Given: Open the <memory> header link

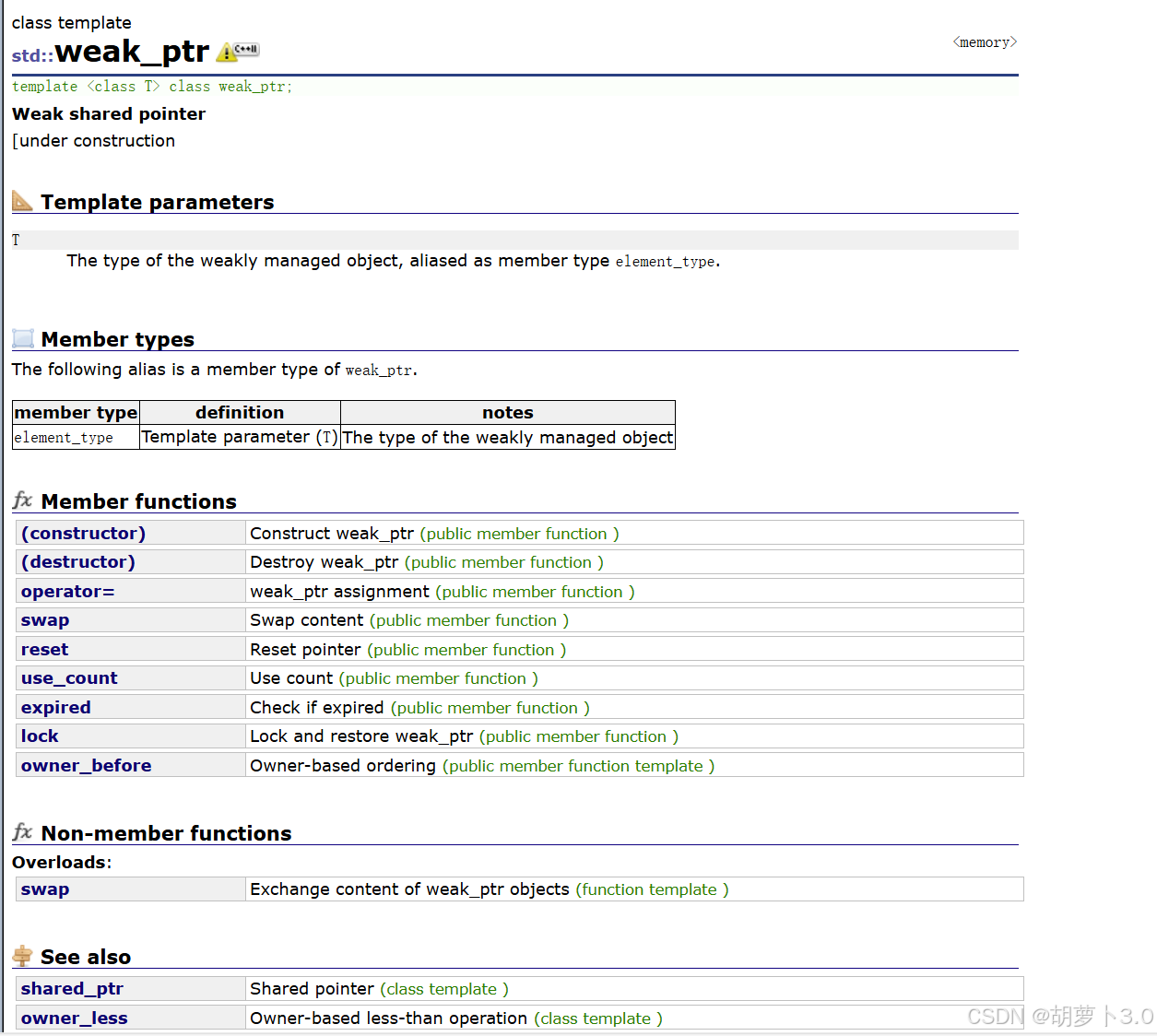Looking at the screenshot, I should [985, 42].
